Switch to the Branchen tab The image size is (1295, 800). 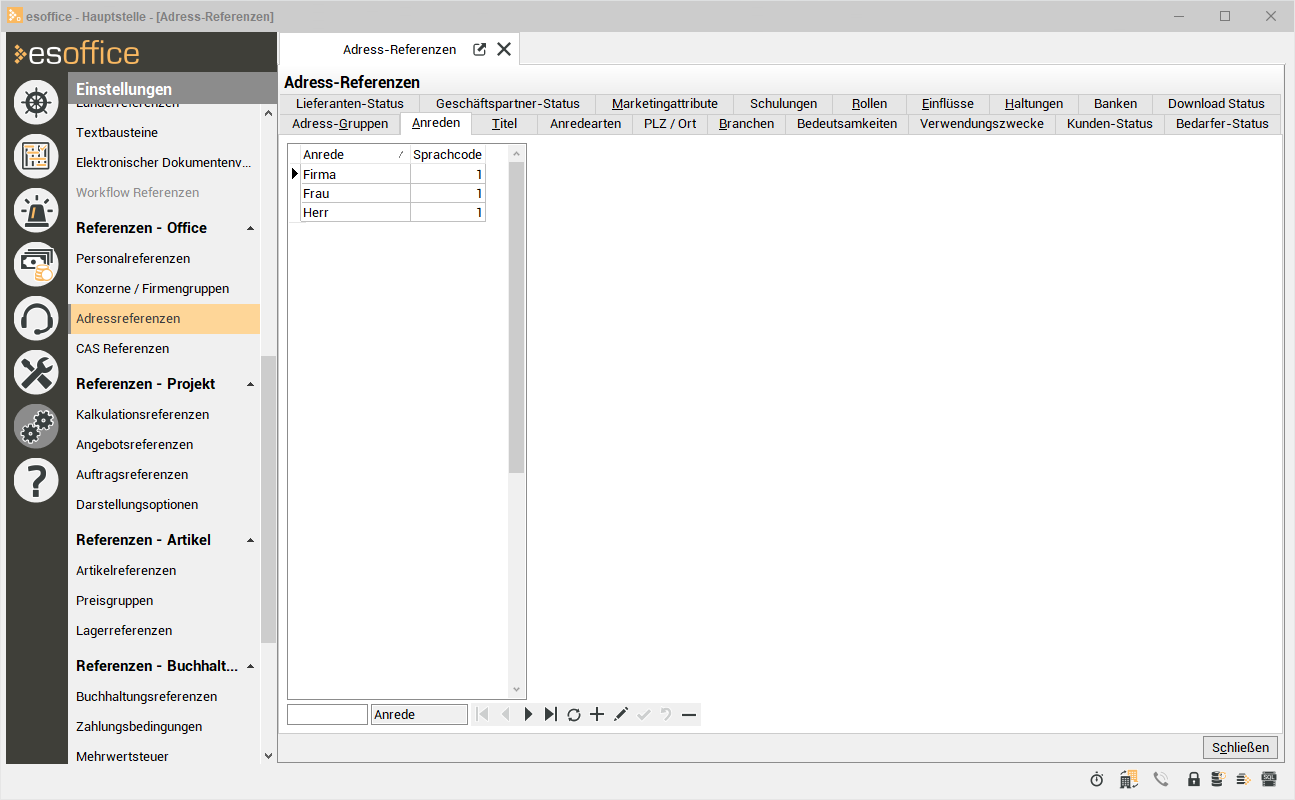tap(746, 124)
